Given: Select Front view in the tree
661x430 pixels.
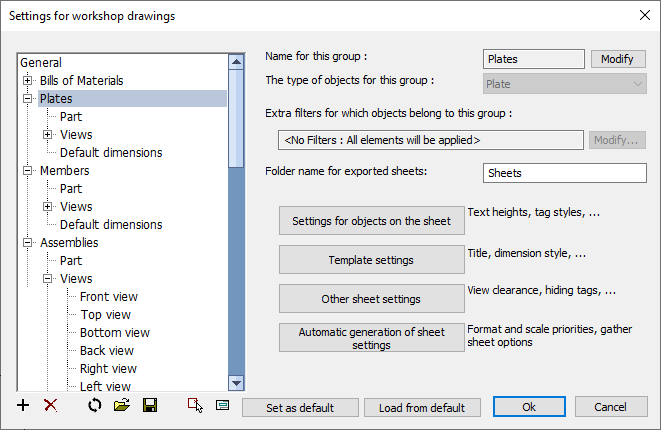Looking at the screenshot, I should tap(109, 297).
